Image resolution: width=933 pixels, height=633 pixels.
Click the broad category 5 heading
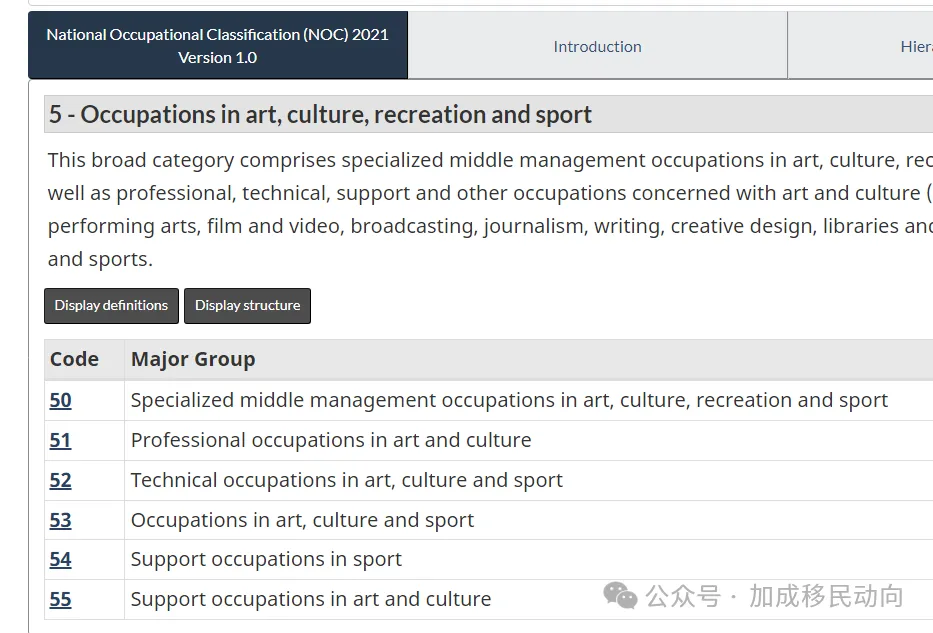click(320, 115)
